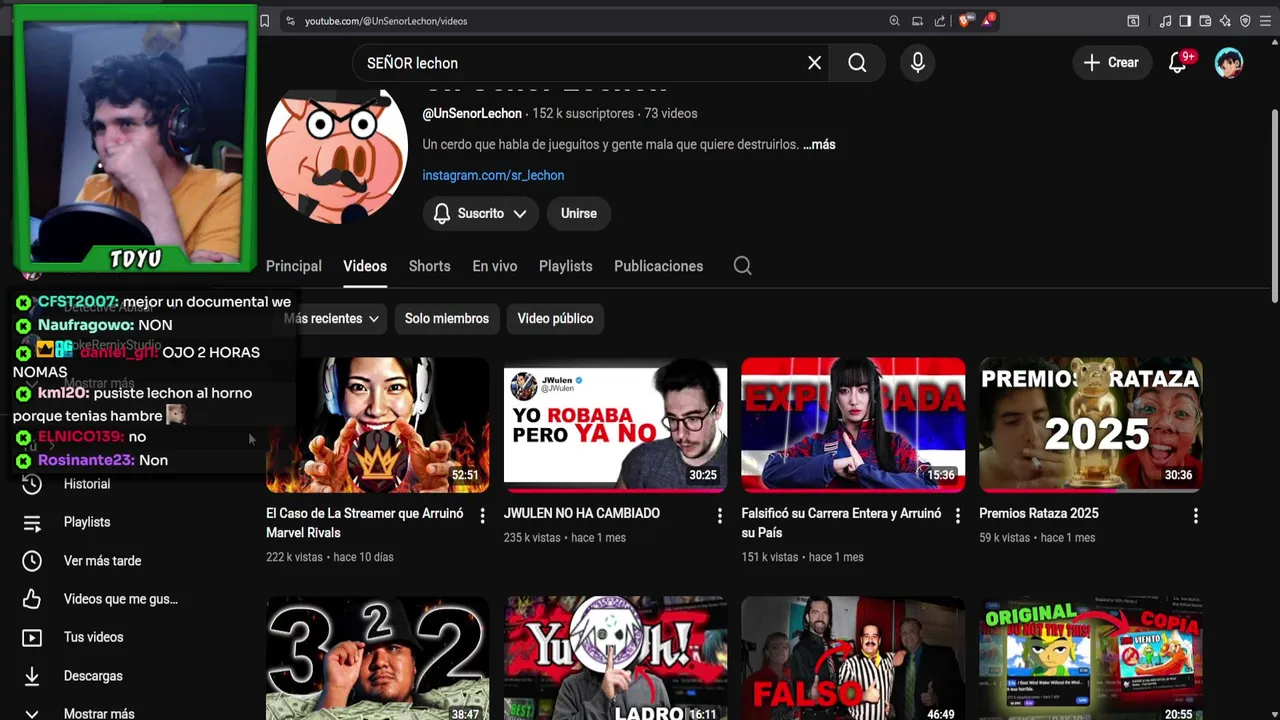Viewport: 1280px width, 720px height.
Task: Open JWULEN NO HA CAMBIADO thumbnail
Action: (615, 424)
